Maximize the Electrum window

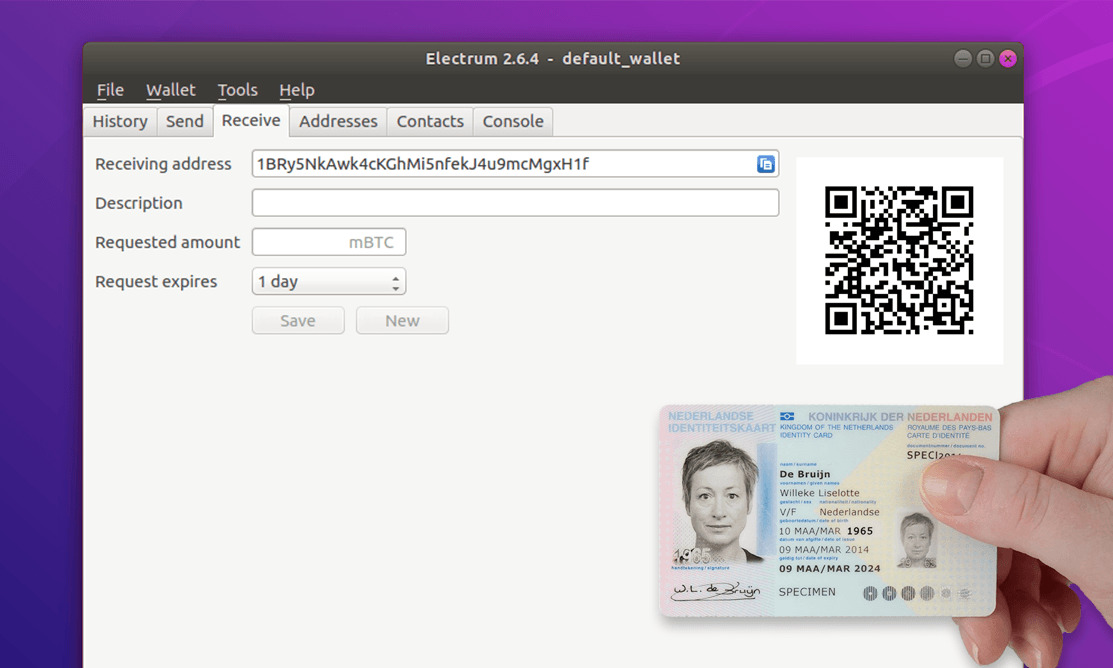click(x=985, y=59)
